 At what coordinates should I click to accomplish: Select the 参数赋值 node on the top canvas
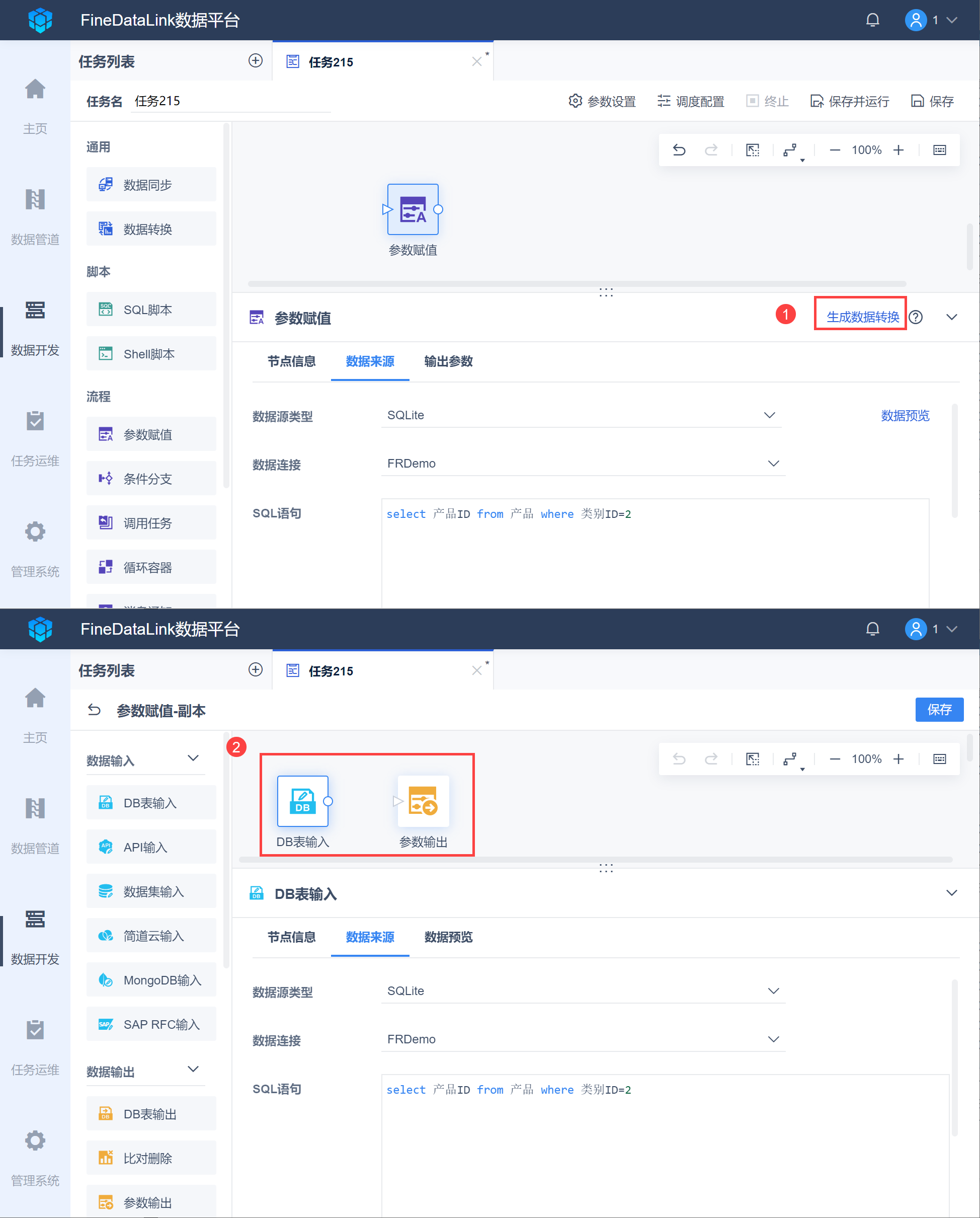[413, 209]
